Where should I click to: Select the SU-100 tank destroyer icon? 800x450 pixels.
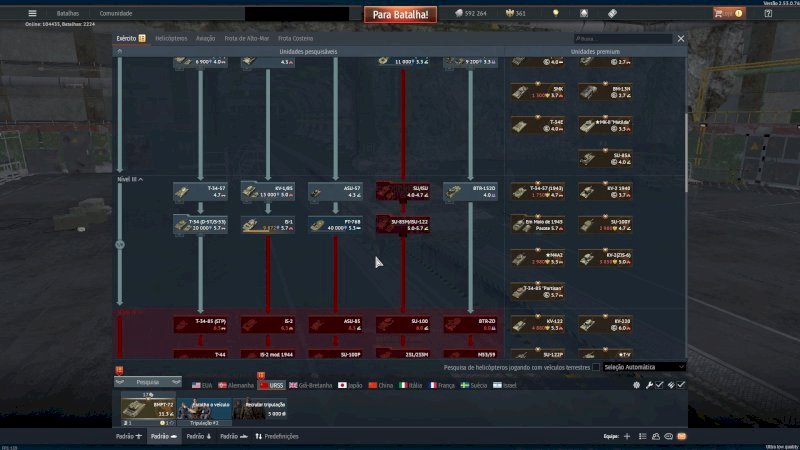point(402,323)
